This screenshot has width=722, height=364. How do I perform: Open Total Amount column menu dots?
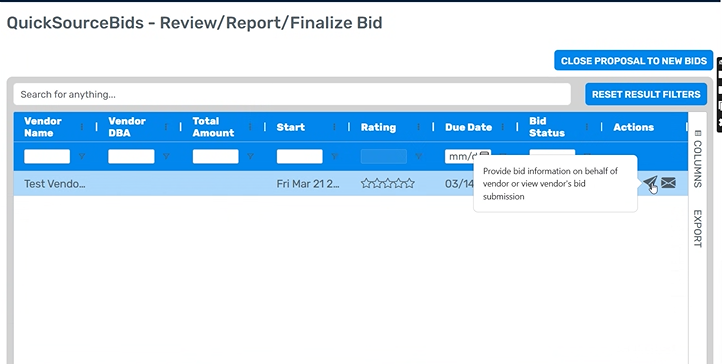click(x=250, y=127)
